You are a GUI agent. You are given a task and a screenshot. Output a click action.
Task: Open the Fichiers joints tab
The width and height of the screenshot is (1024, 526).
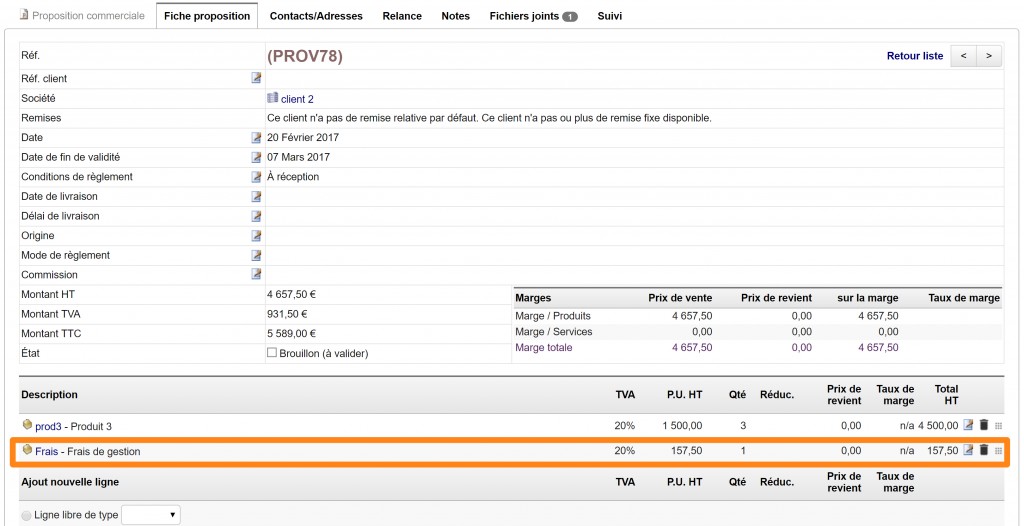533,16
